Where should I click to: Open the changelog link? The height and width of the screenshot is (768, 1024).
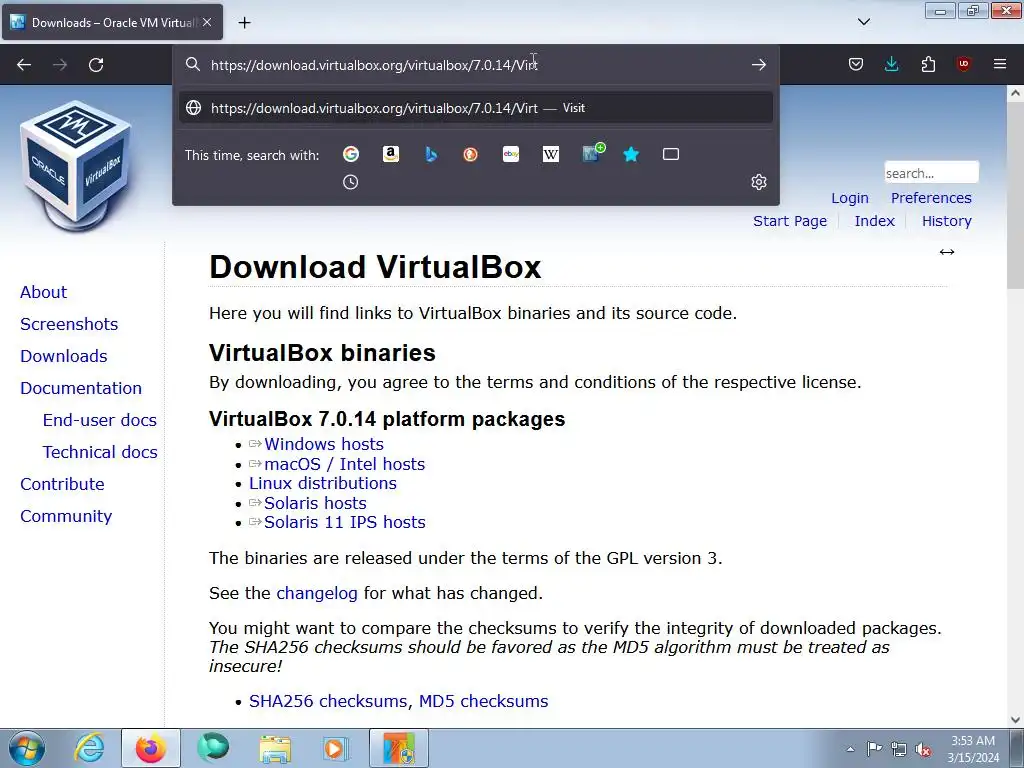point(317,593)
